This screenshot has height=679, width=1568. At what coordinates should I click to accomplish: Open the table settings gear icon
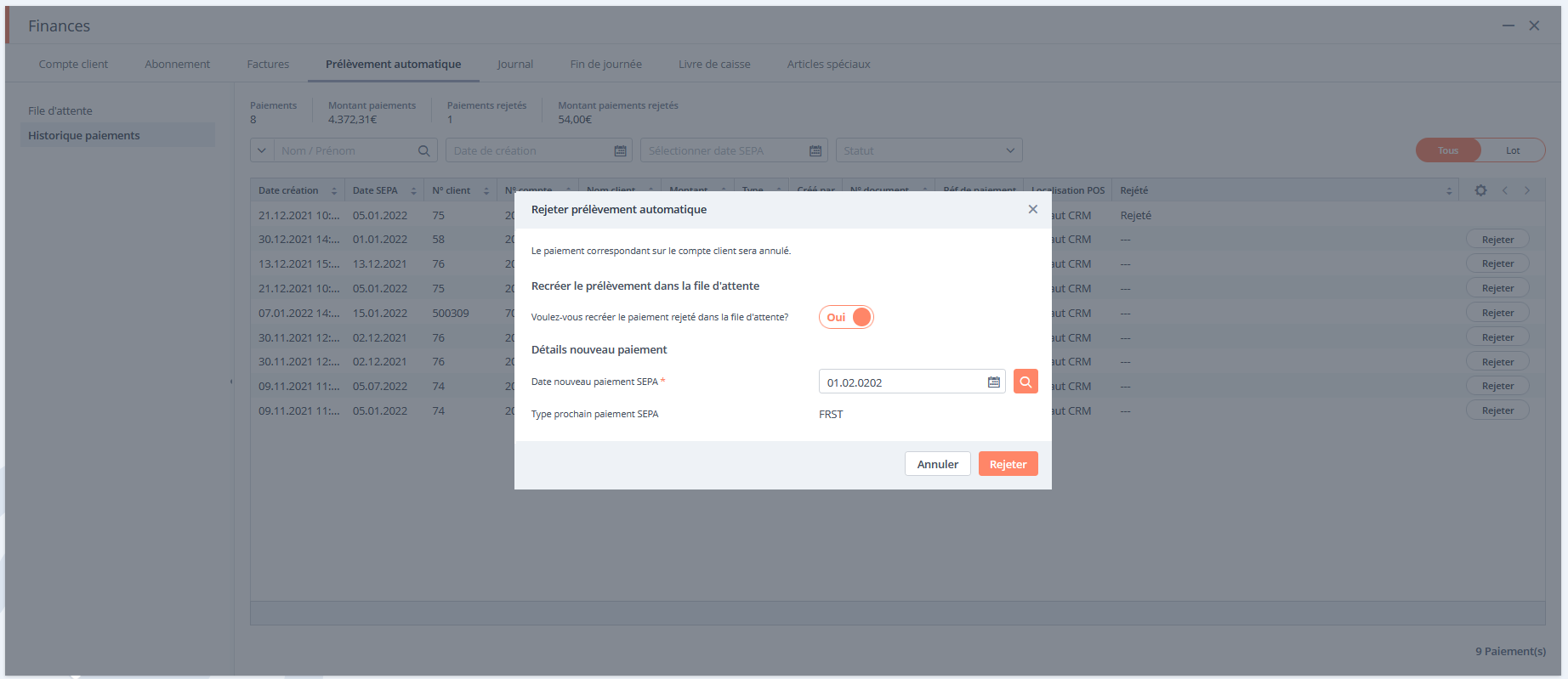click(1480, 190)
